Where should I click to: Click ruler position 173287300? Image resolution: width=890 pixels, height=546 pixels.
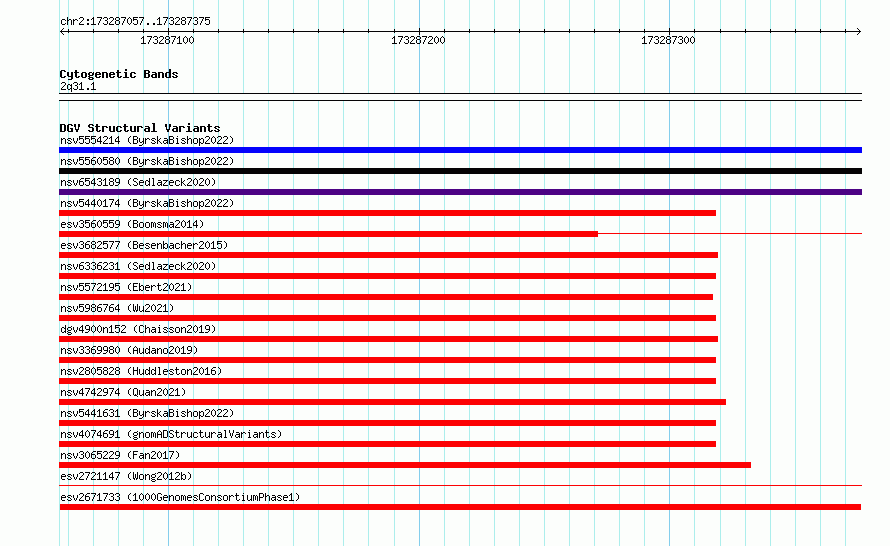(668, 40)
